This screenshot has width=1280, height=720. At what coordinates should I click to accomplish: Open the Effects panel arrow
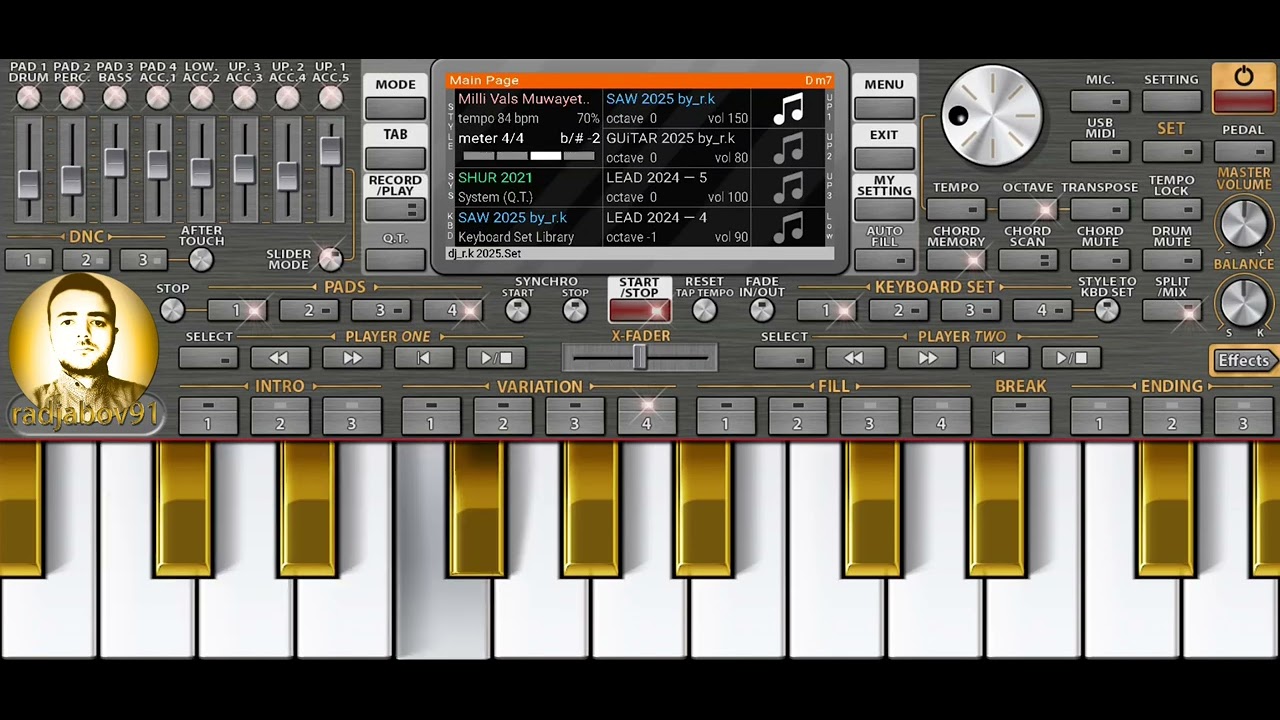point(1245,361)
